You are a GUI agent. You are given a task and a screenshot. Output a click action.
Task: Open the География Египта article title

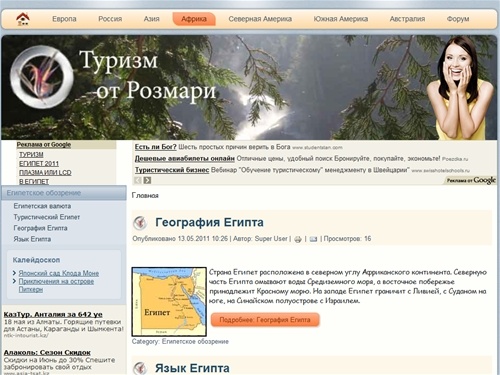click(209, 222)
